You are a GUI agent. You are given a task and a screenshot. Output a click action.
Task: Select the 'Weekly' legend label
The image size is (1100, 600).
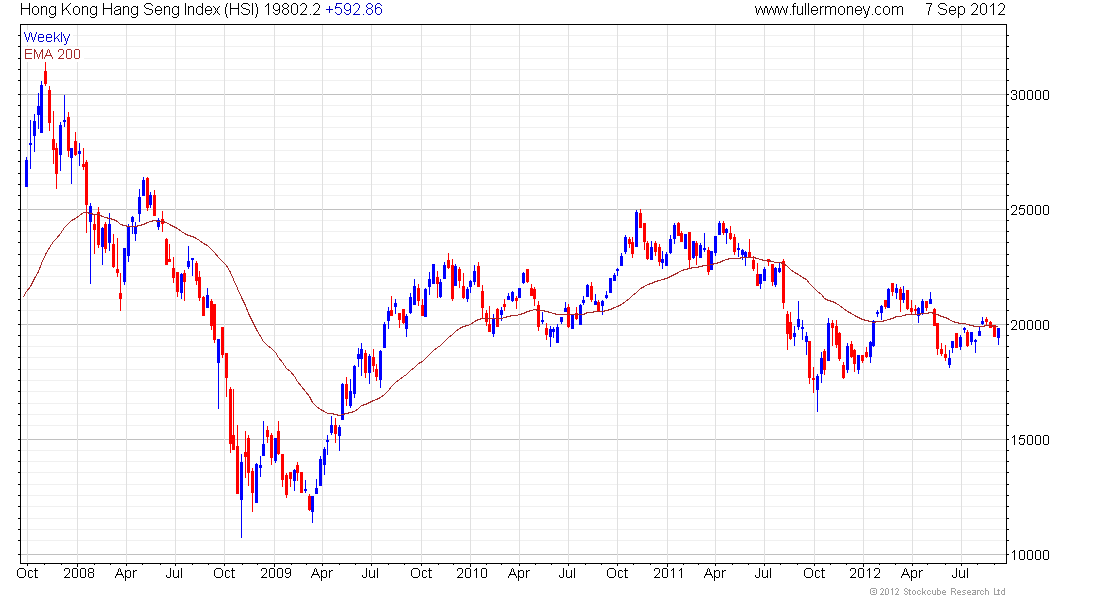tap(47, 37)
